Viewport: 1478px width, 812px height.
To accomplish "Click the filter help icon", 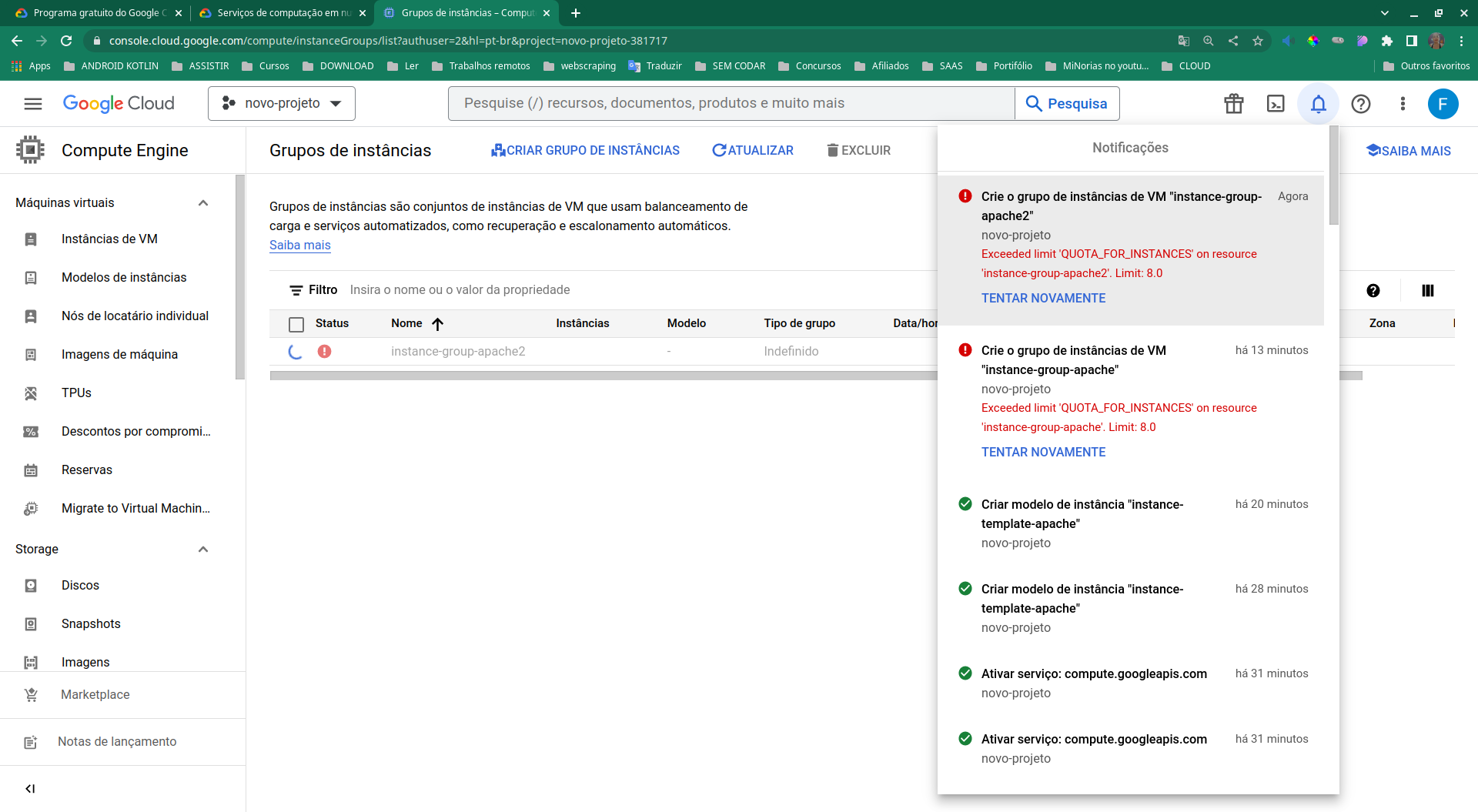I will (x=1373, y=290).
